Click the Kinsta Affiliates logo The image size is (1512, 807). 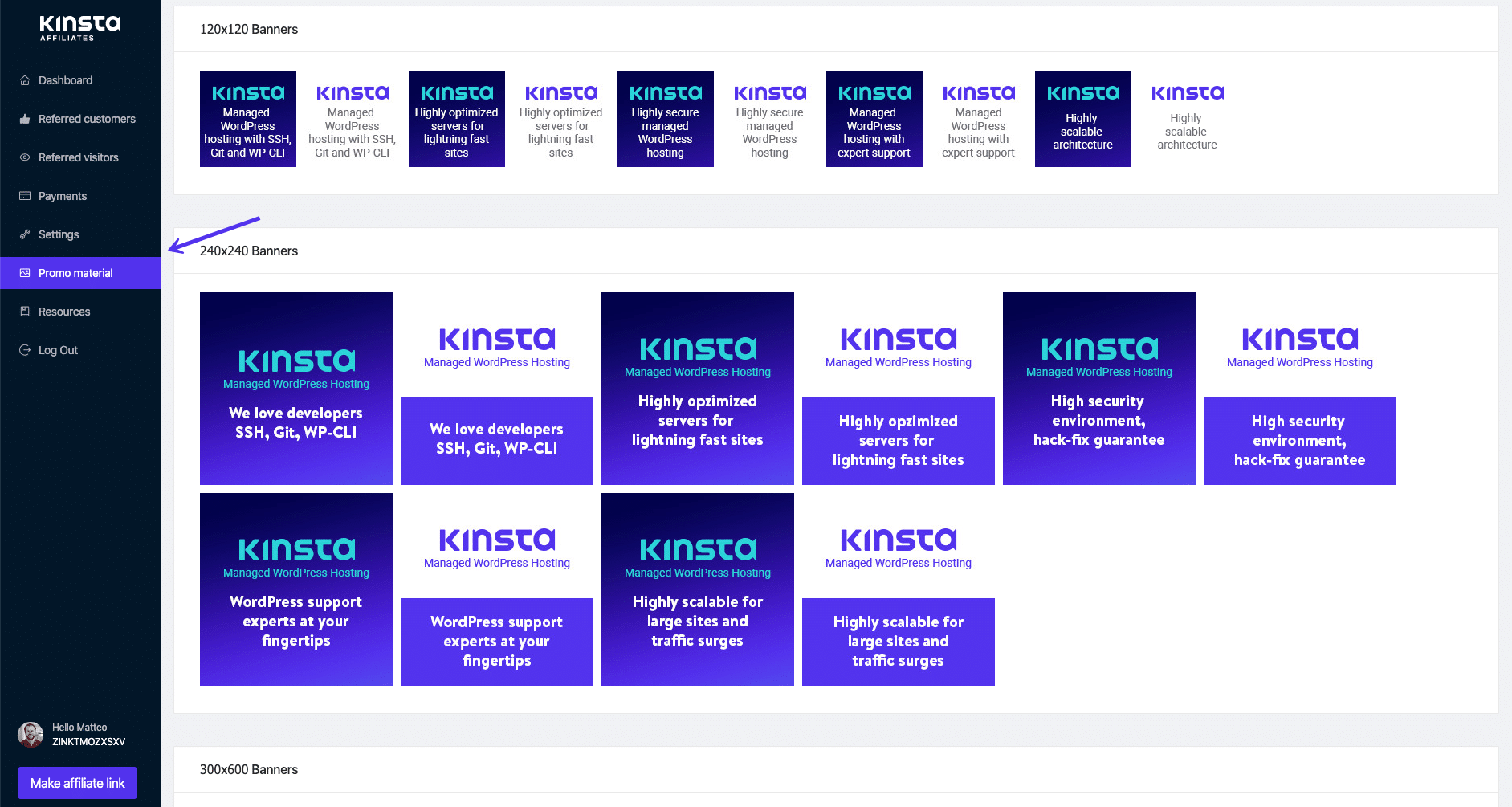pyautogui.click(x=79, y=27)
